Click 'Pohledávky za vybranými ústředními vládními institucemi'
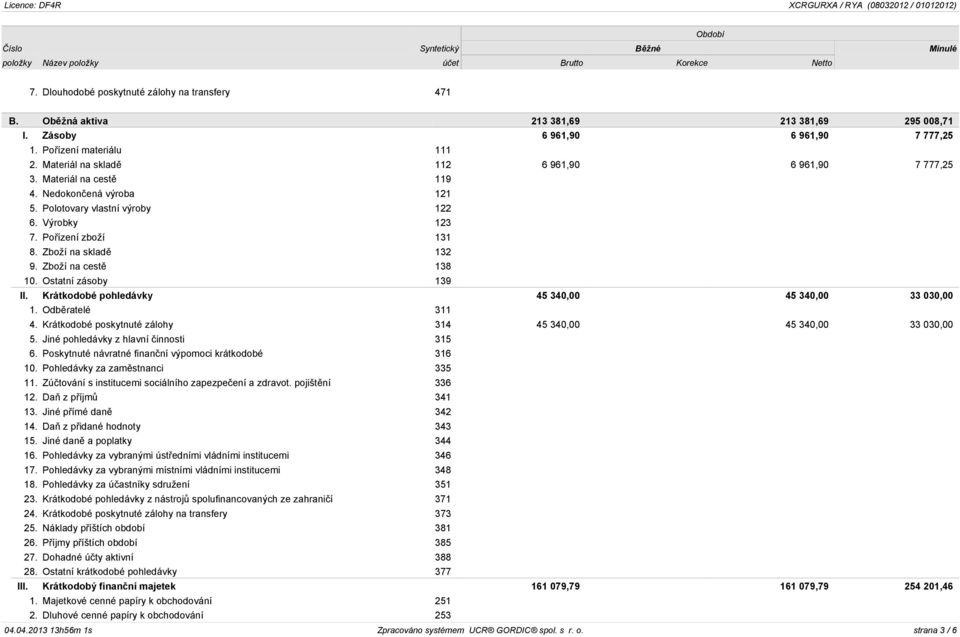Image resolution: width=960 pixels, height=637 pixels. [x=165, y=455]
